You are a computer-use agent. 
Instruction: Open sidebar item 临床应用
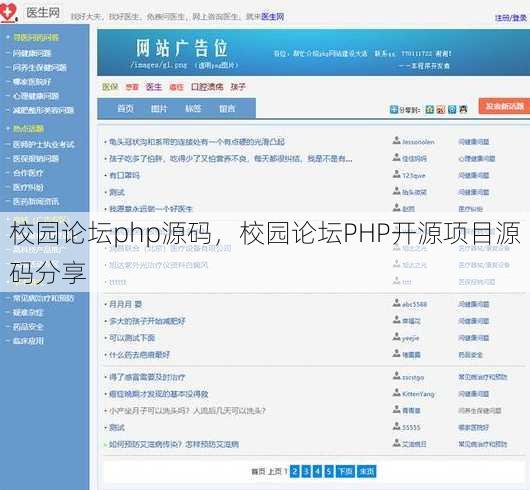tap(28, 341)
